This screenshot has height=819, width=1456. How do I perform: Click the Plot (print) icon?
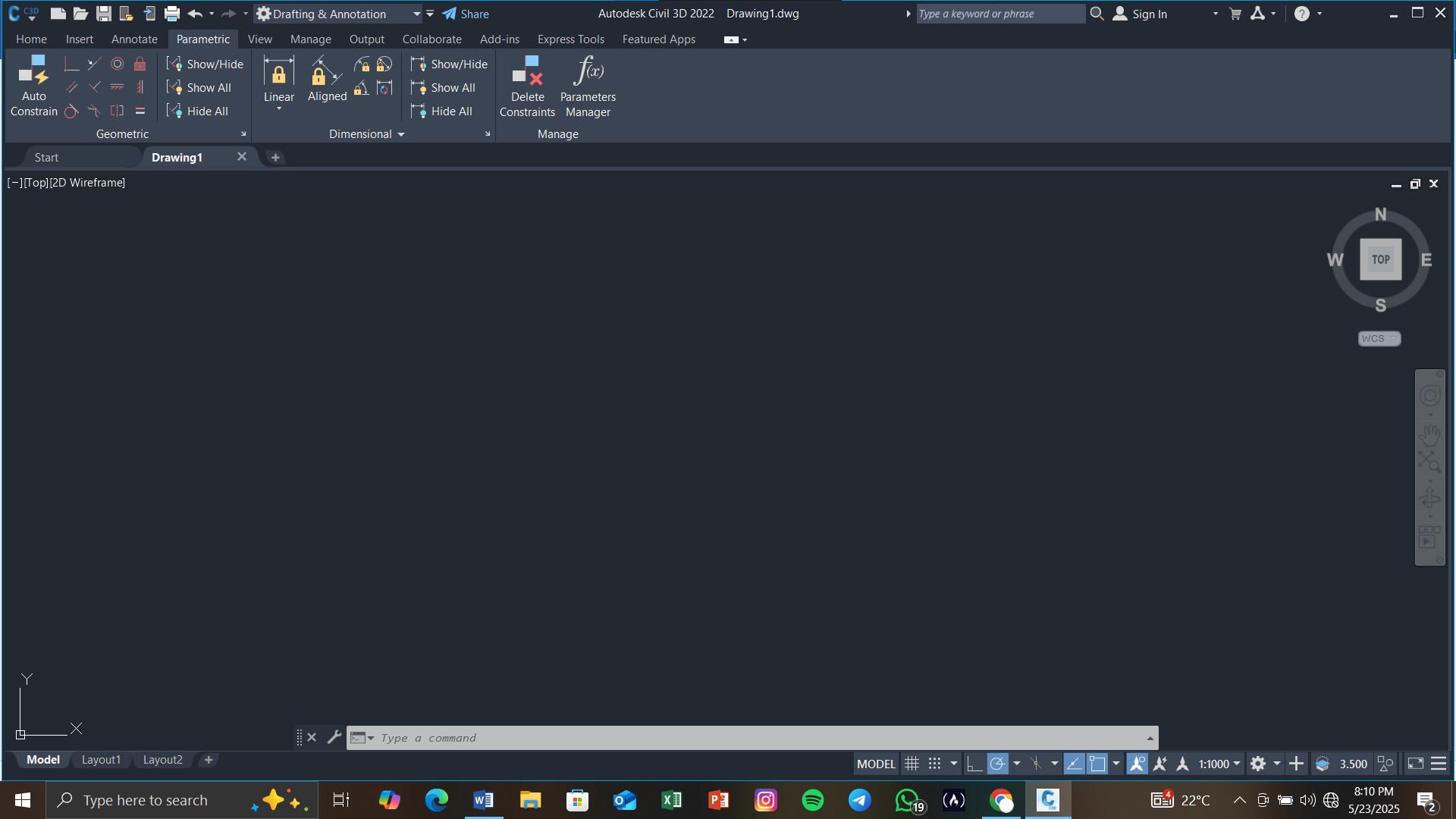(x=172, y=14)
